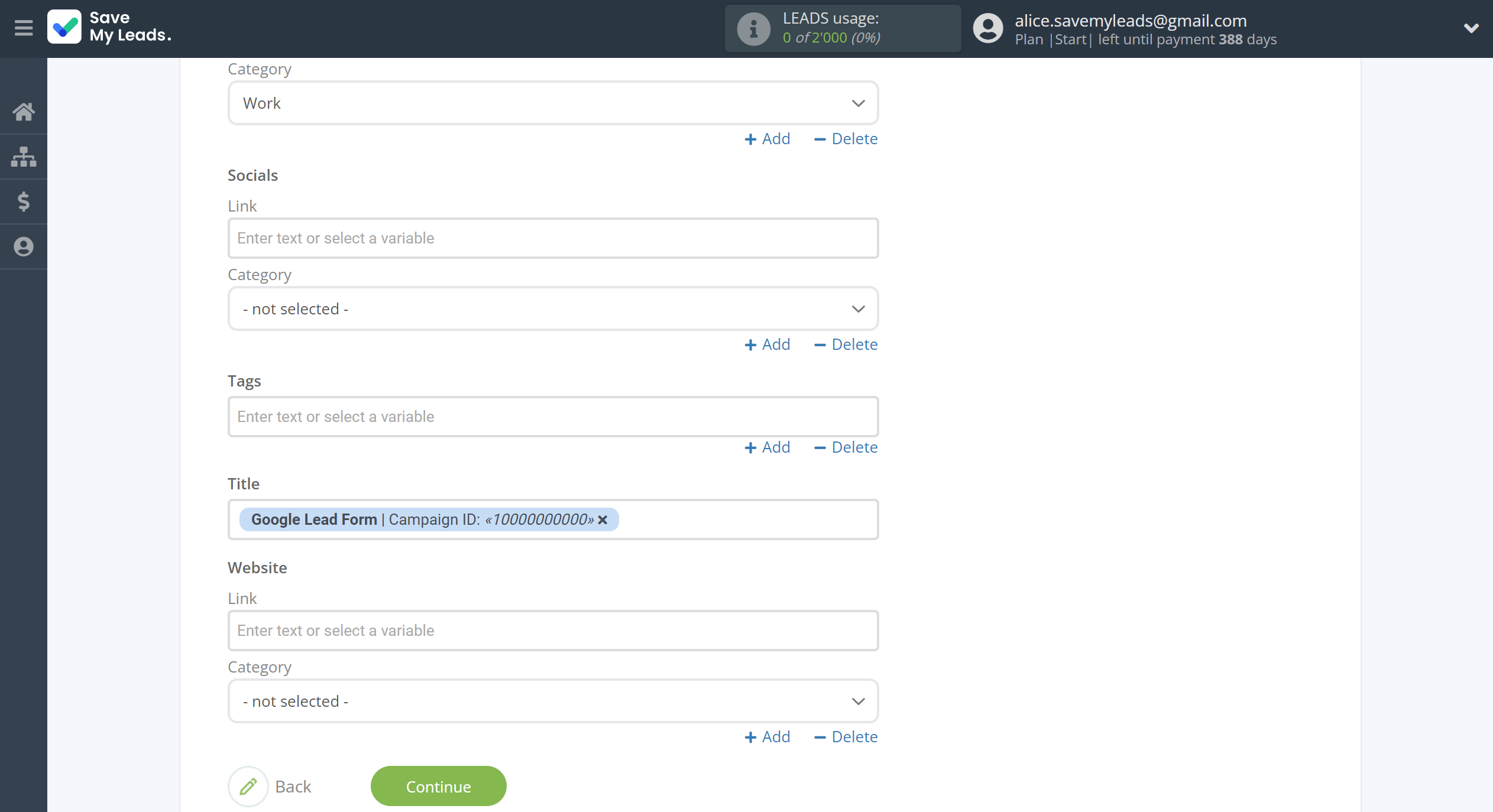Click the Back button label
This screenshot has width=1493, height=812.
tap(293, 787)
